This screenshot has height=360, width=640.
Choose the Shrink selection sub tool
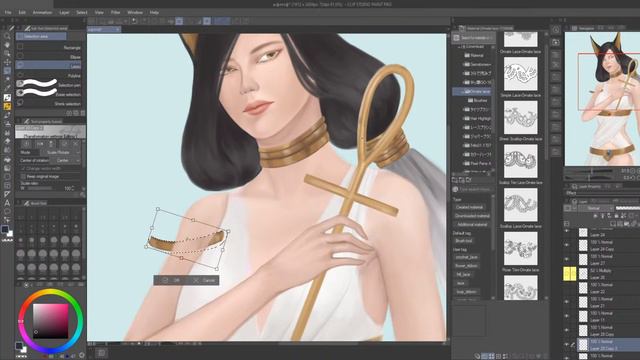click(x=49, y=104)
